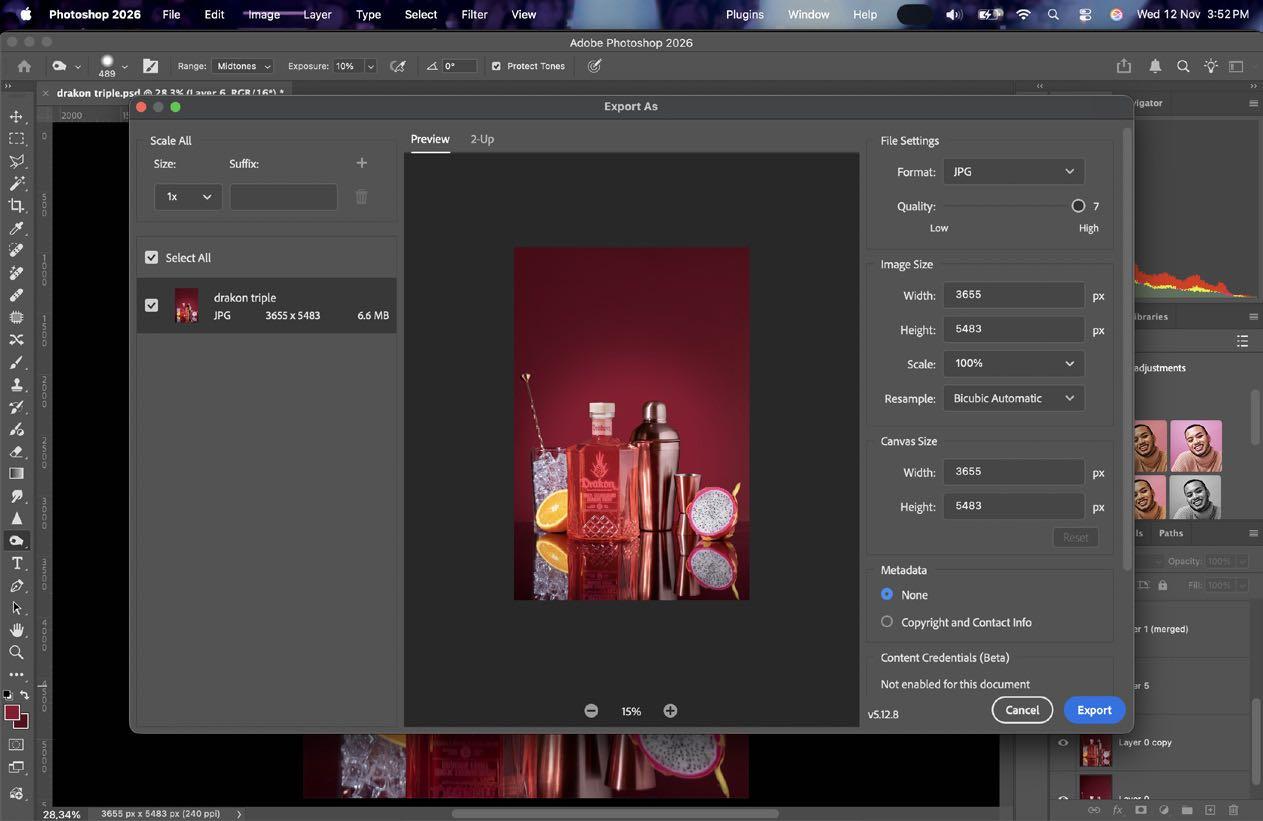The height and width of the screenshot is (821, 1263).
Task: Select the Hand tool
Action: point(16,630)
